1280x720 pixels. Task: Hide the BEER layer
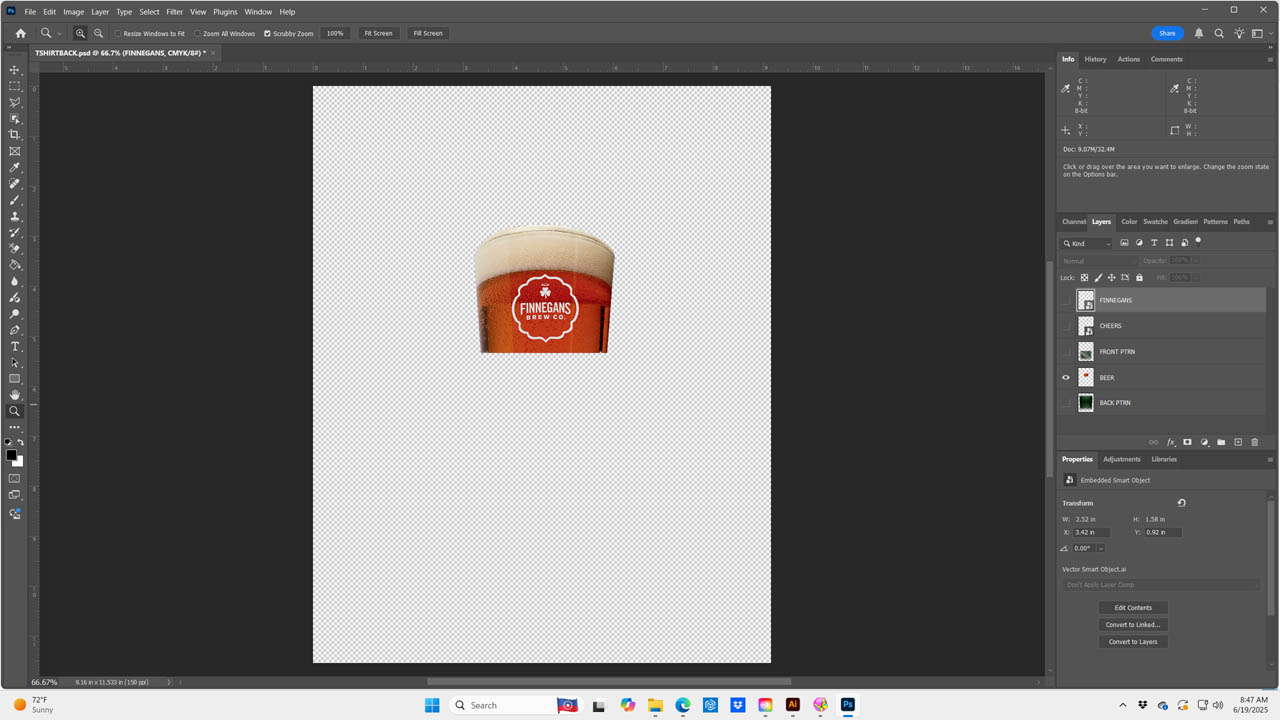point(1066,378)
